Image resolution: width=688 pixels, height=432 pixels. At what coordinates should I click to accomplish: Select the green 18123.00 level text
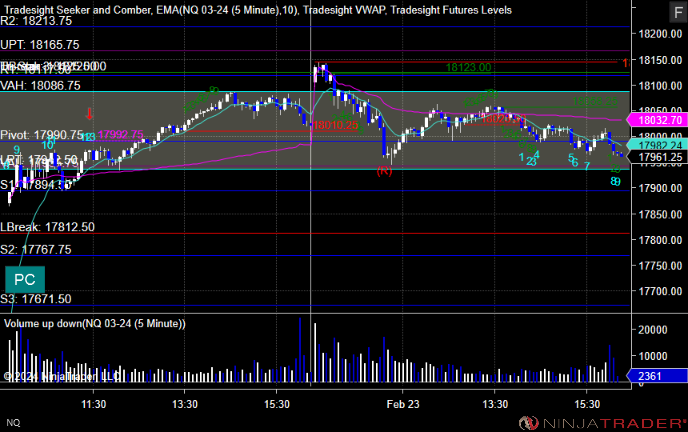coord(468,67)
